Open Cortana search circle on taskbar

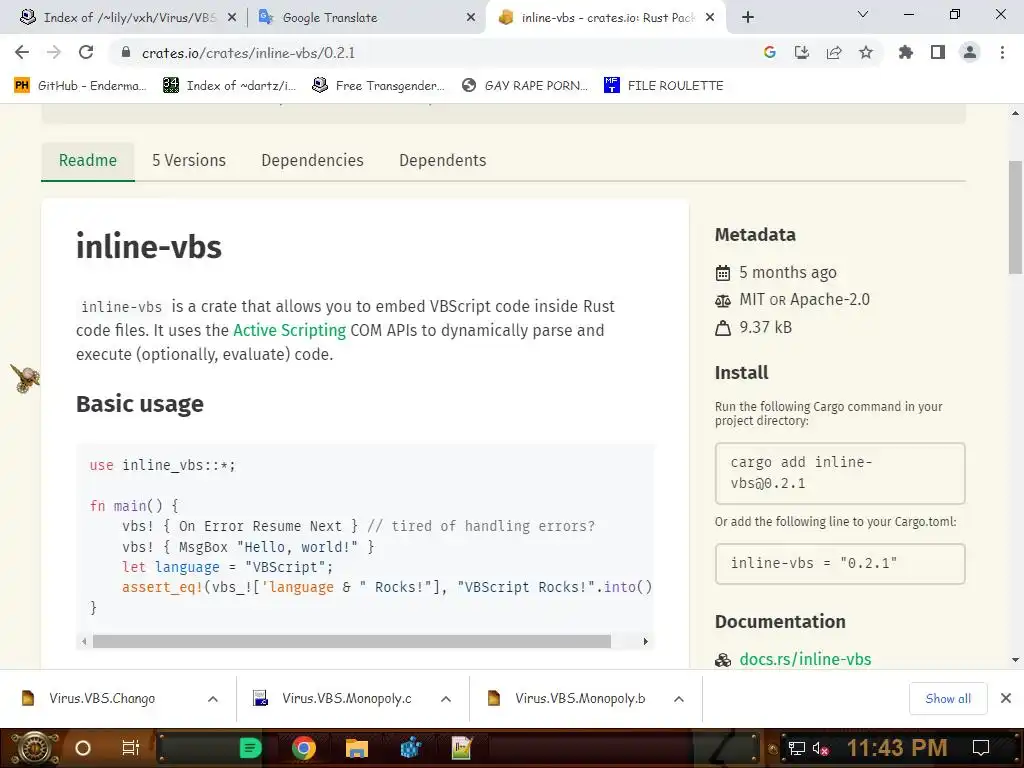83,748
